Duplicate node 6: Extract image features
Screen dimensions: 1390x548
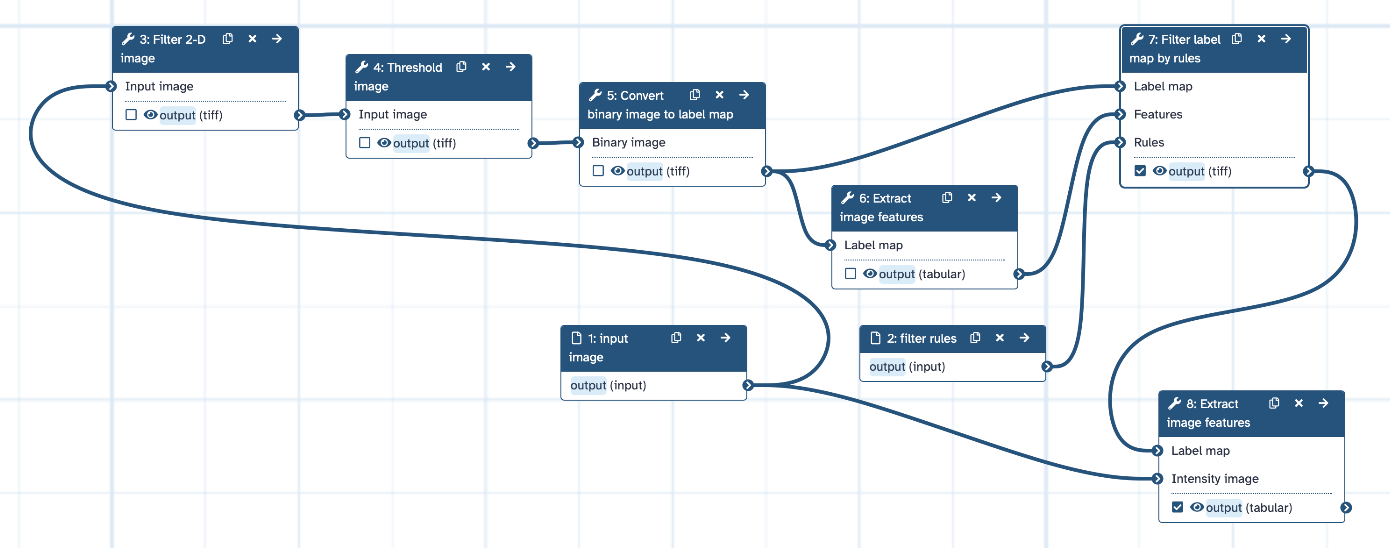click(947, 198)
